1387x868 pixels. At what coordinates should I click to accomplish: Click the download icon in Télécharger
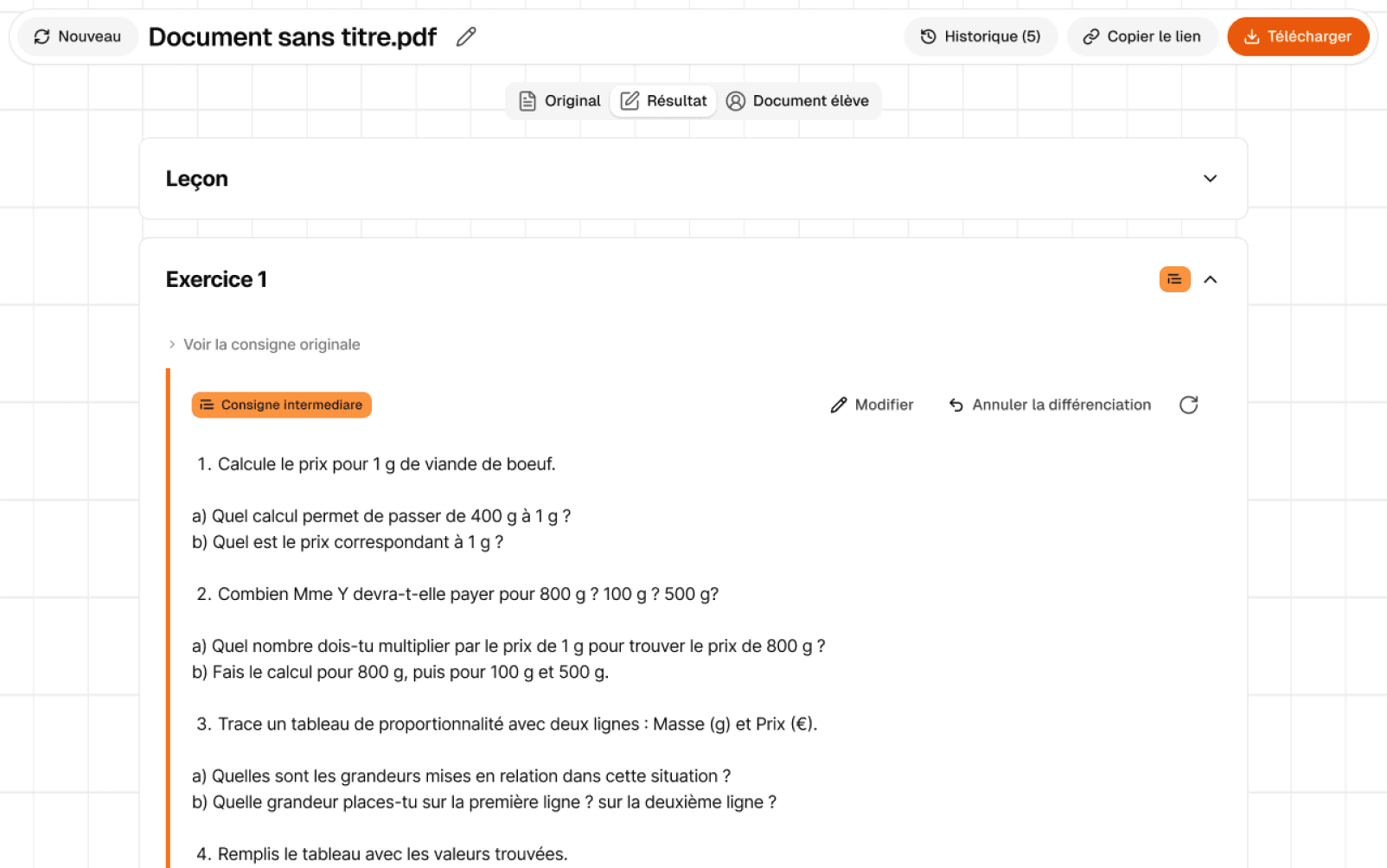[1251, 36]
